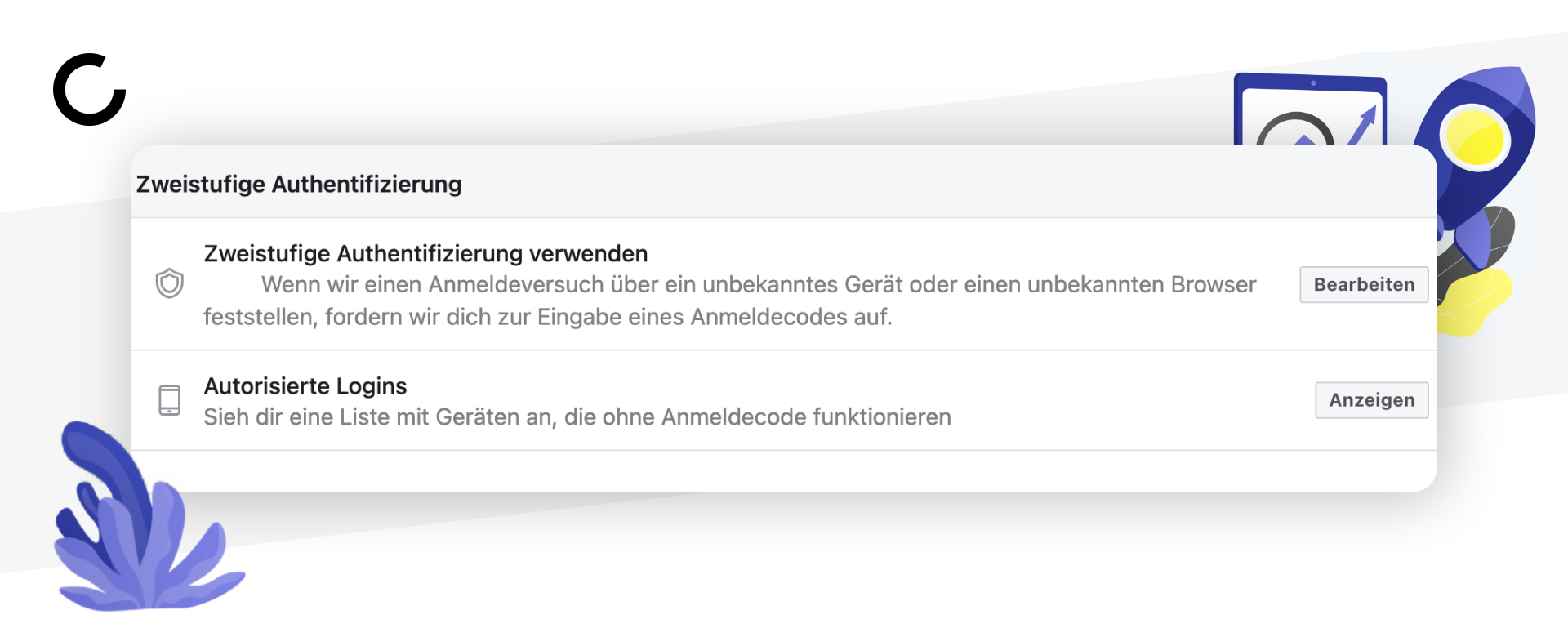
Task: Click the tablet chart illustration
Action: (1311, 110)
